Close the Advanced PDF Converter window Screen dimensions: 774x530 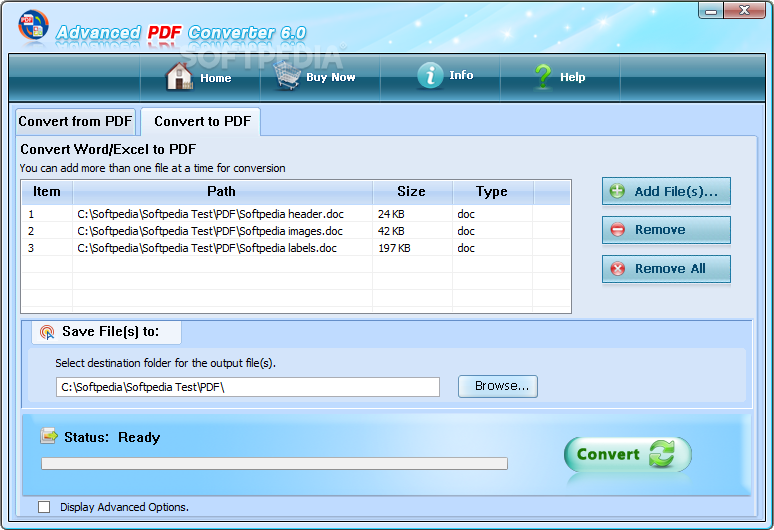pyautogui.click(x=744, y=10)
